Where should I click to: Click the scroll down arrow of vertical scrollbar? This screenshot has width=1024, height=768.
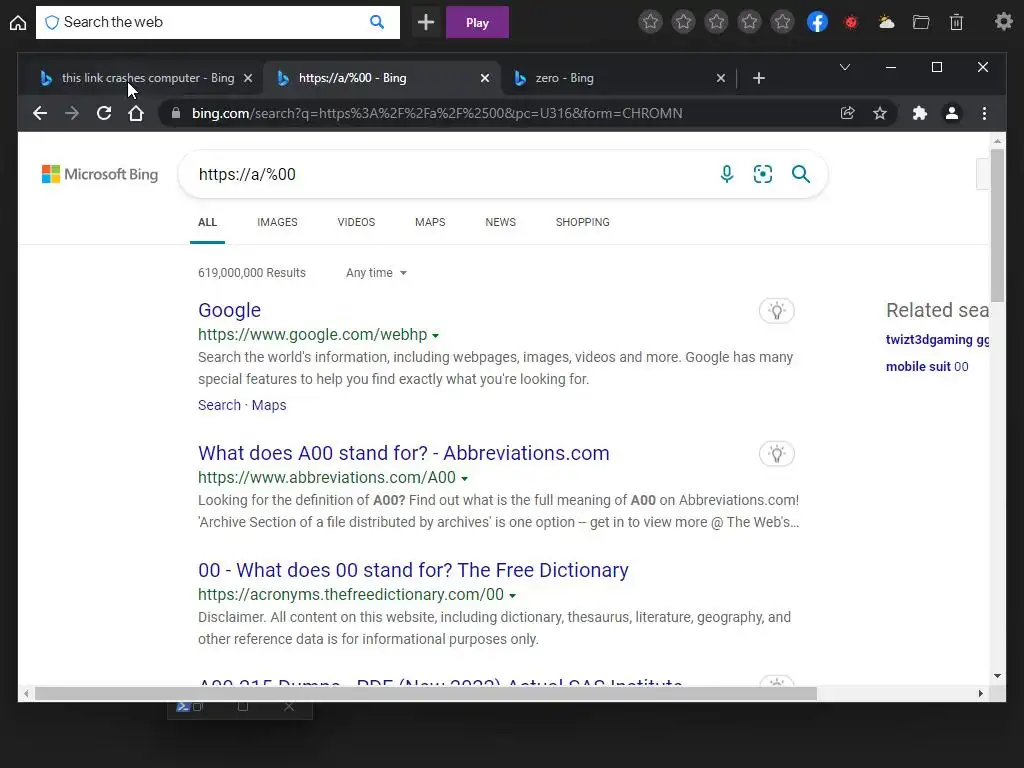point(997,676)
